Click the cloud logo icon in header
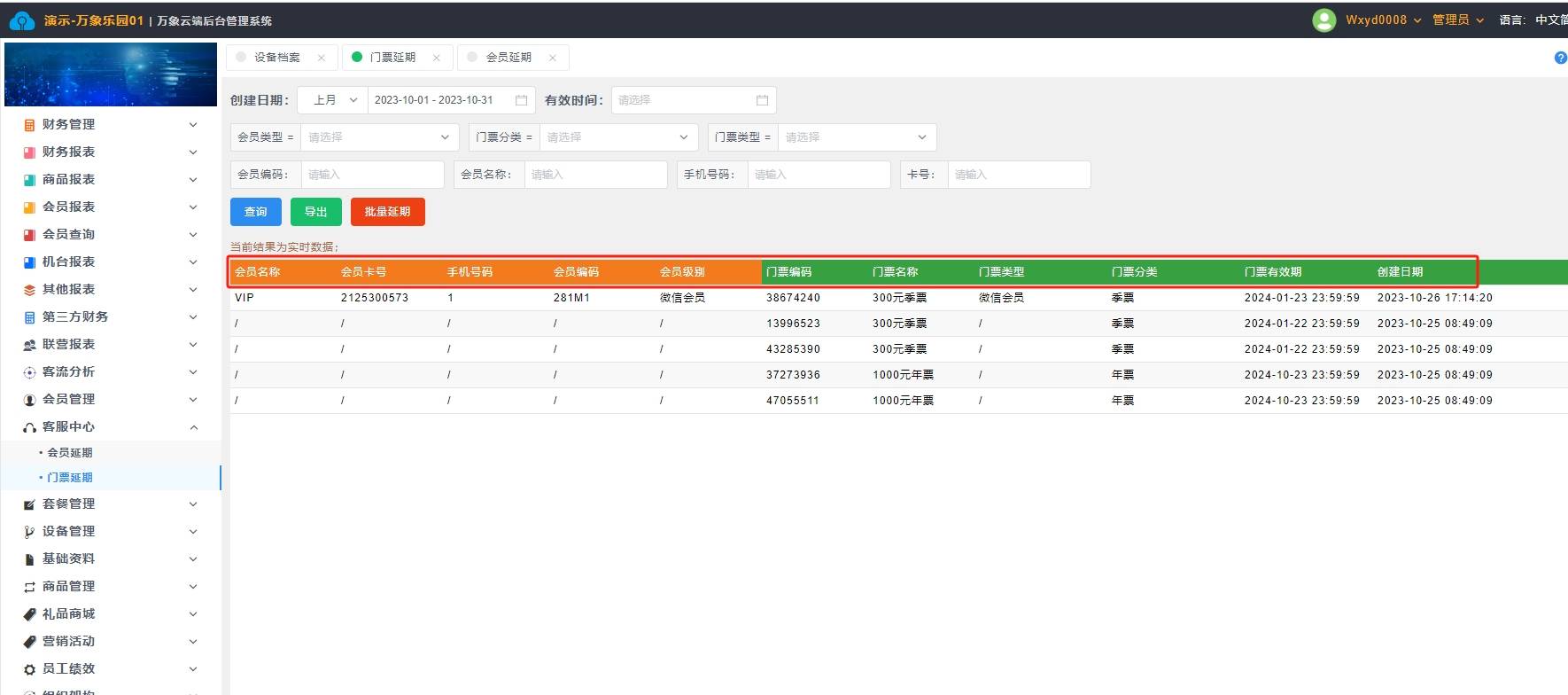The height and width of the screenshot is (695, 1568). (21, 20)
